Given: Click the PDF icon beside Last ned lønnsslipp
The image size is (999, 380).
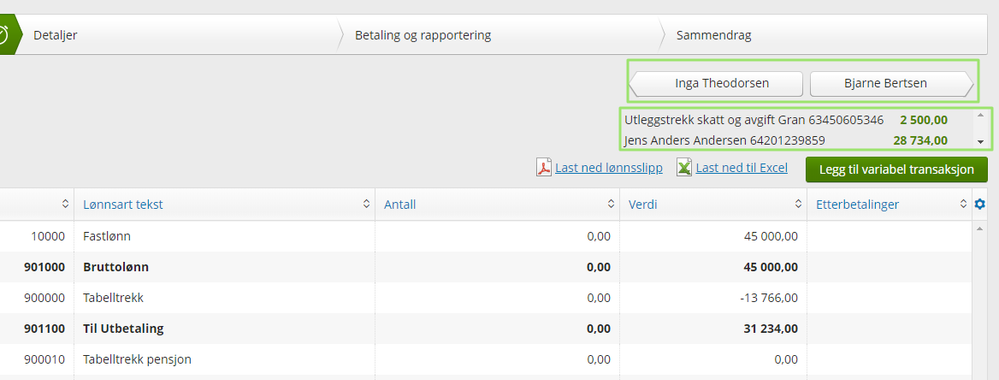Looking at the screenshot, I should pos(543,168).
